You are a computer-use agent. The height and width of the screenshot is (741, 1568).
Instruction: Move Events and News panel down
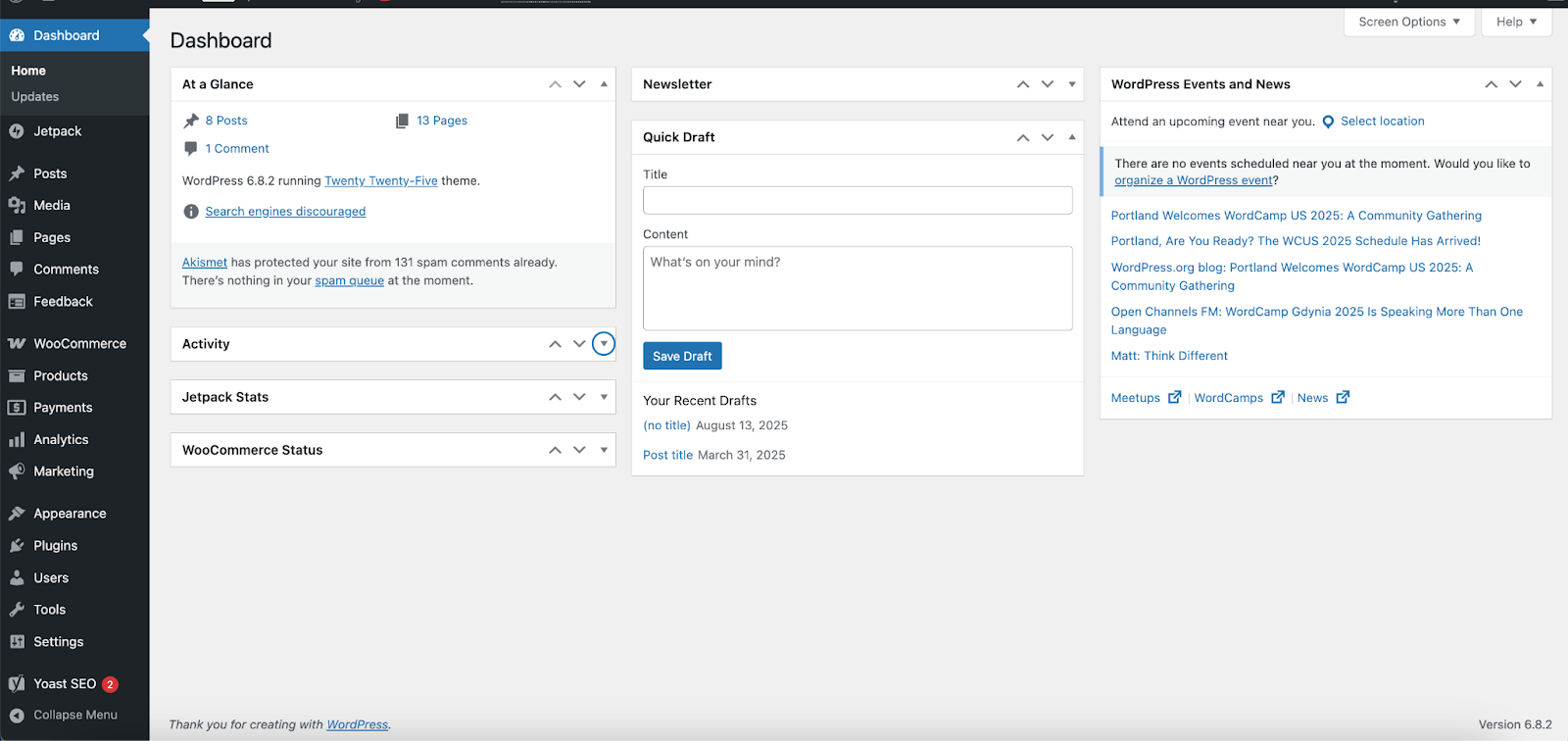click(x=1515, y=84)
